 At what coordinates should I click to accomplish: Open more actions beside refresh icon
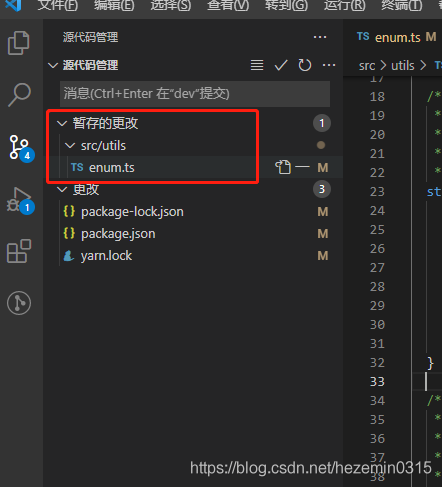[329, 65]
